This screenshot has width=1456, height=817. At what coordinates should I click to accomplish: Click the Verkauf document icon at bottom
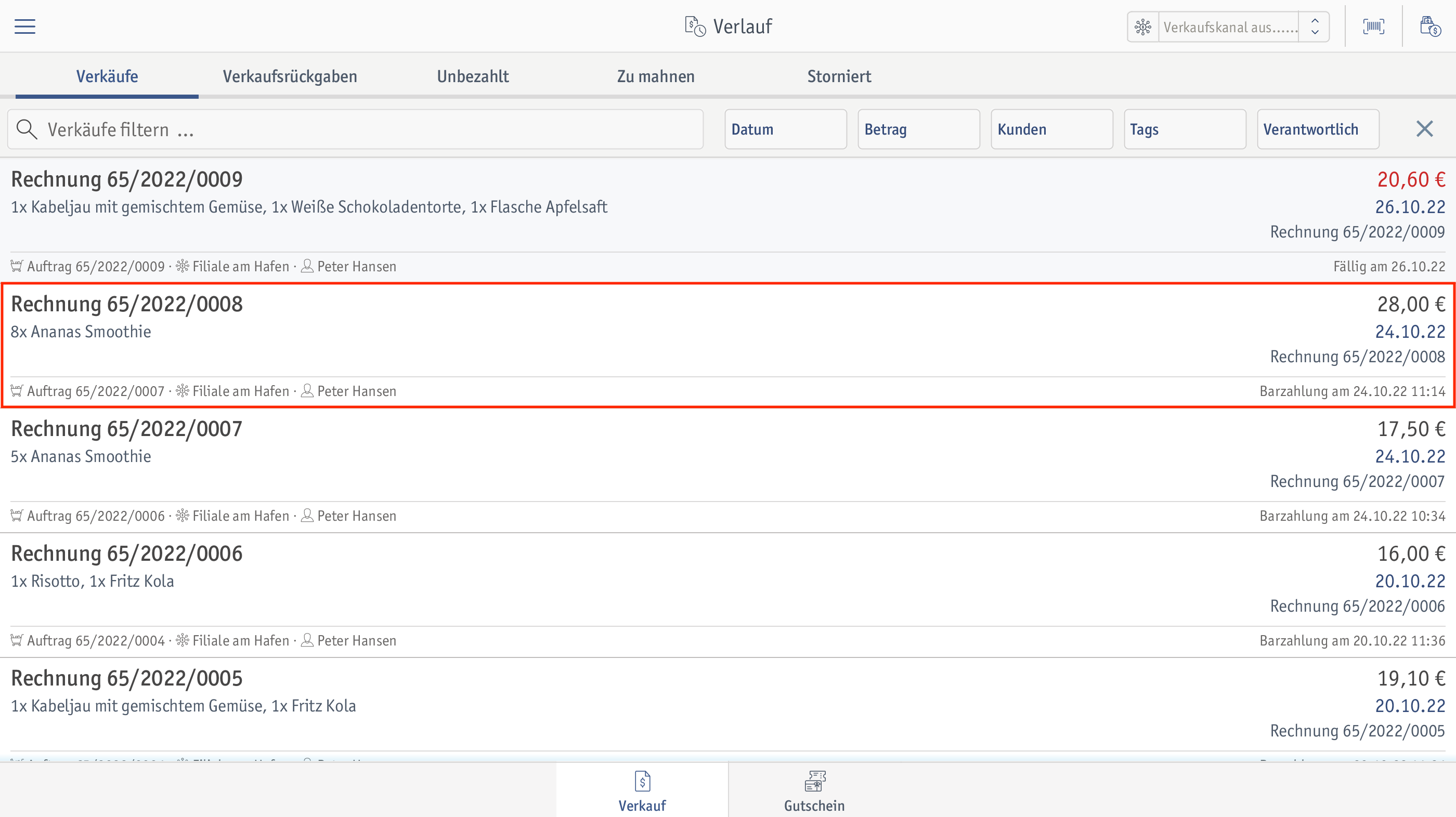click(x=642, y=782)
